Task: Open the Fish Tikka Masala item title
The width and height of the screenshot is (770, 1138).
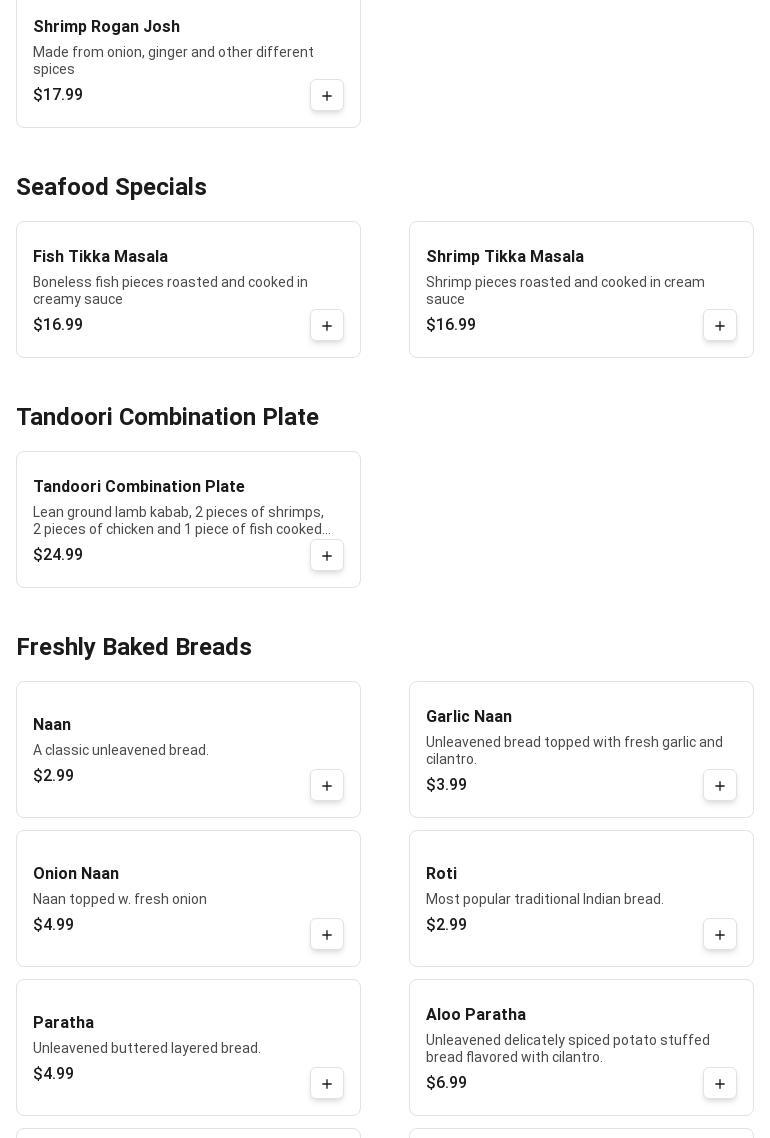Action: pos(100,257)
